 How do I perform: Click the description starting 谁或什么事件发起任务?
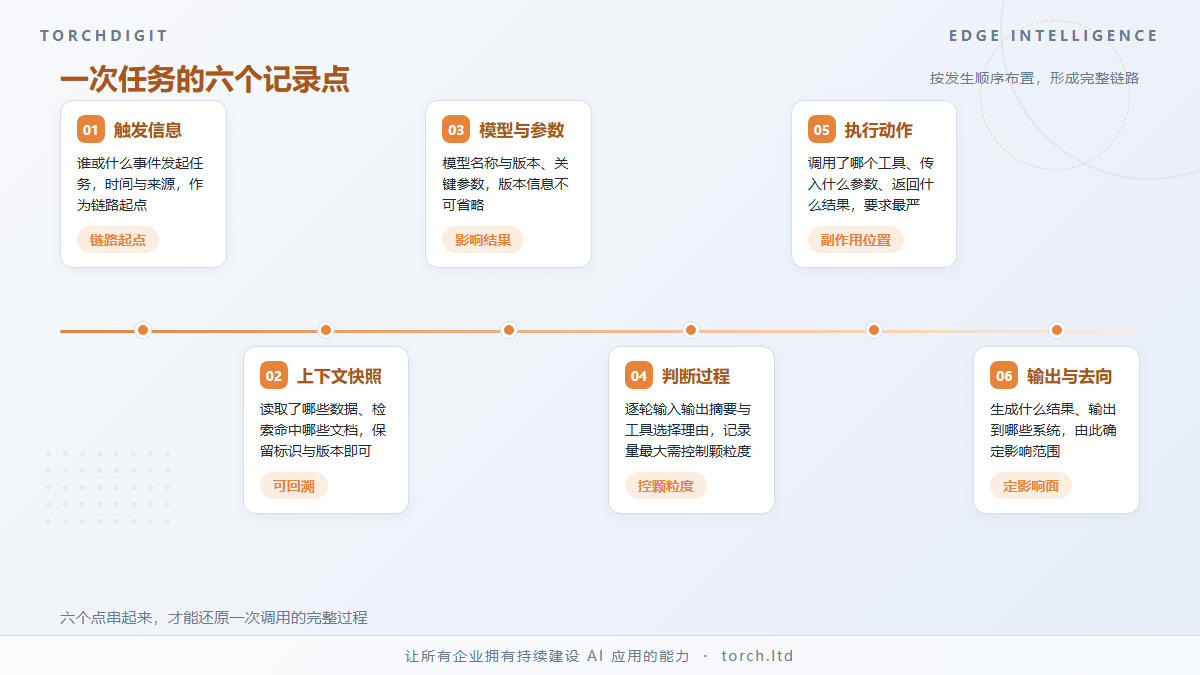coord(141,184)
